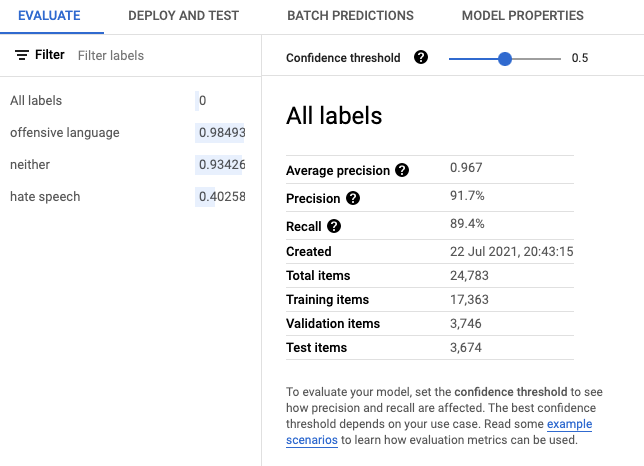644x466 pixels.
Task: Show help tooltip for Precision
Action: click(x=353, y=198)
